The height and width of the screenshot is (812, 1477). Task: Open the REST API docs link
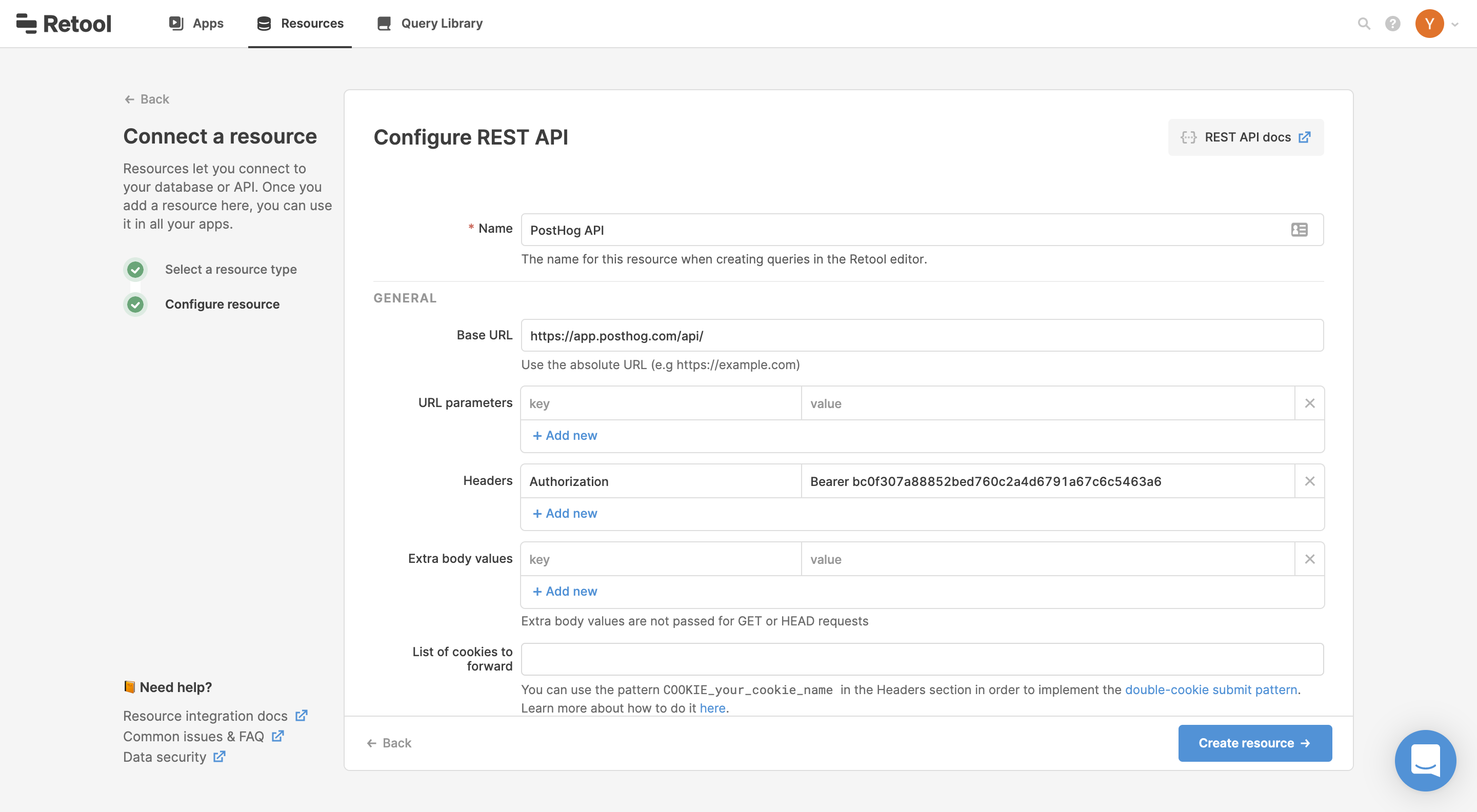pos(1246,137)
